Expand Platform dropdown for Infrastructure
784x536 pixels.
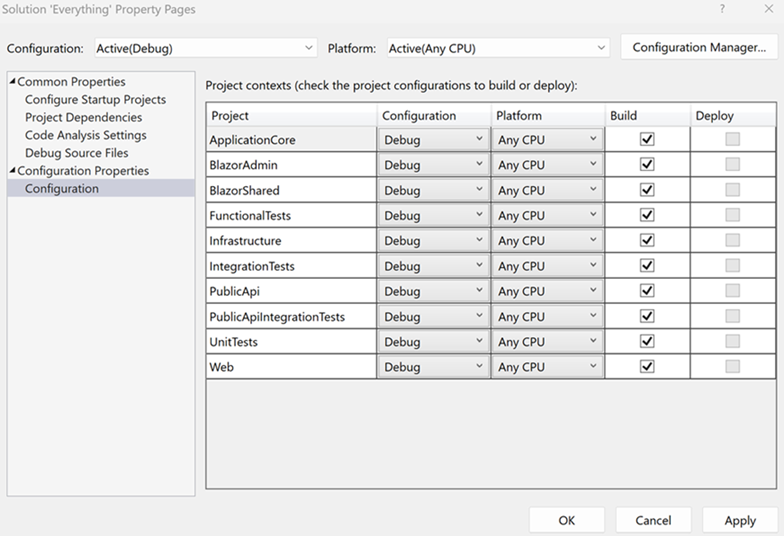548,241
